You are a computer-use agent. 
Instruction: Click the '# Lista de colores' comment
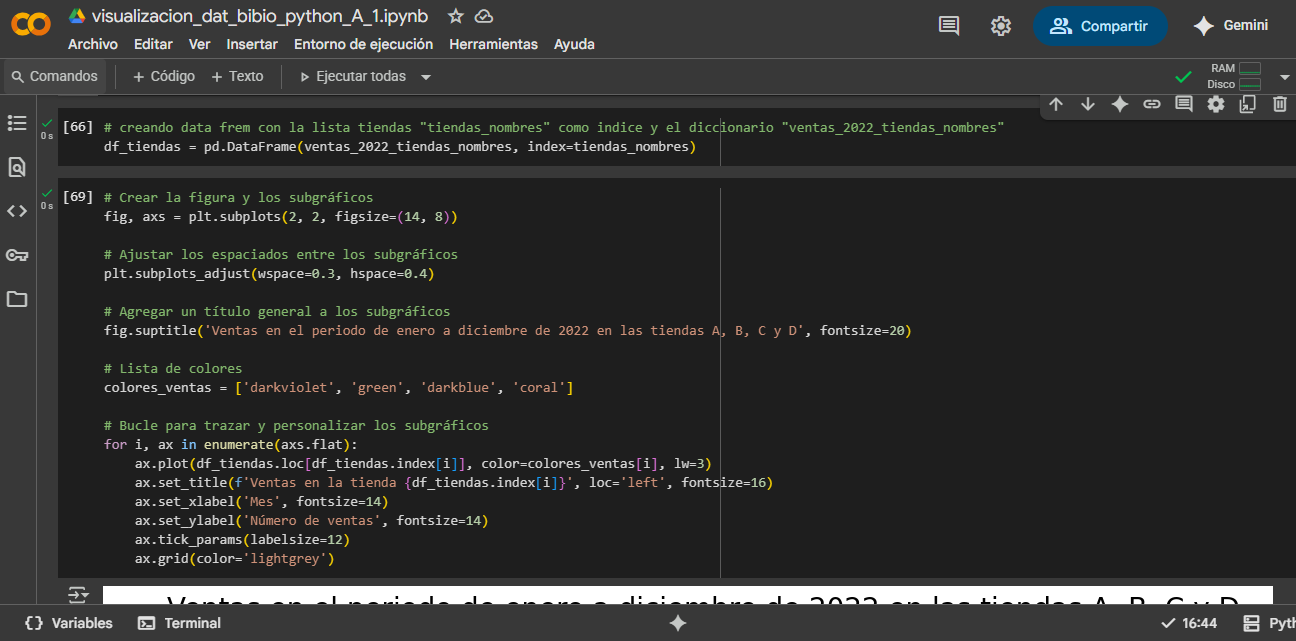click(172, 368)
